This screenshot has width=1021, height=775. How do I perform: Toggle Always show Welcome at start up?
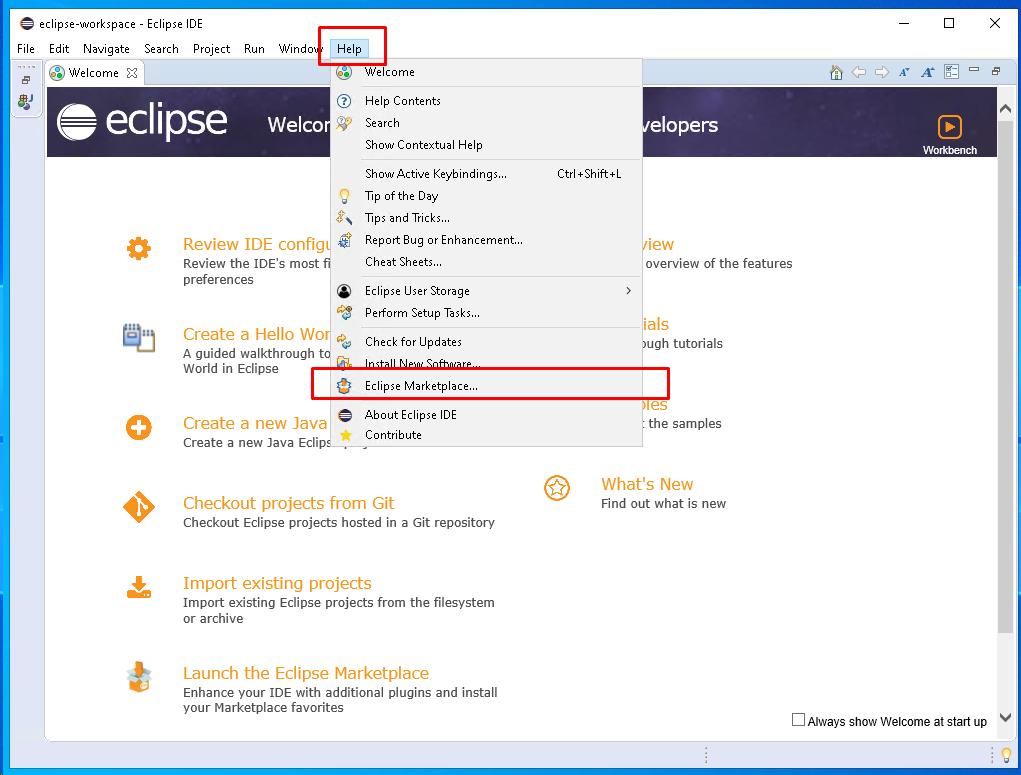pos(798,720)
